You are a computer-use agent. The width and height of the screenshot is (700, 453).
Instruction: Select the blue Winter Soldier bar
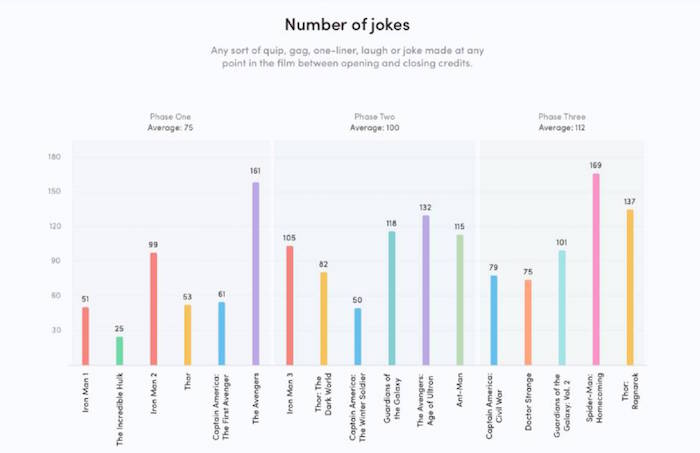tap(357, 336)
